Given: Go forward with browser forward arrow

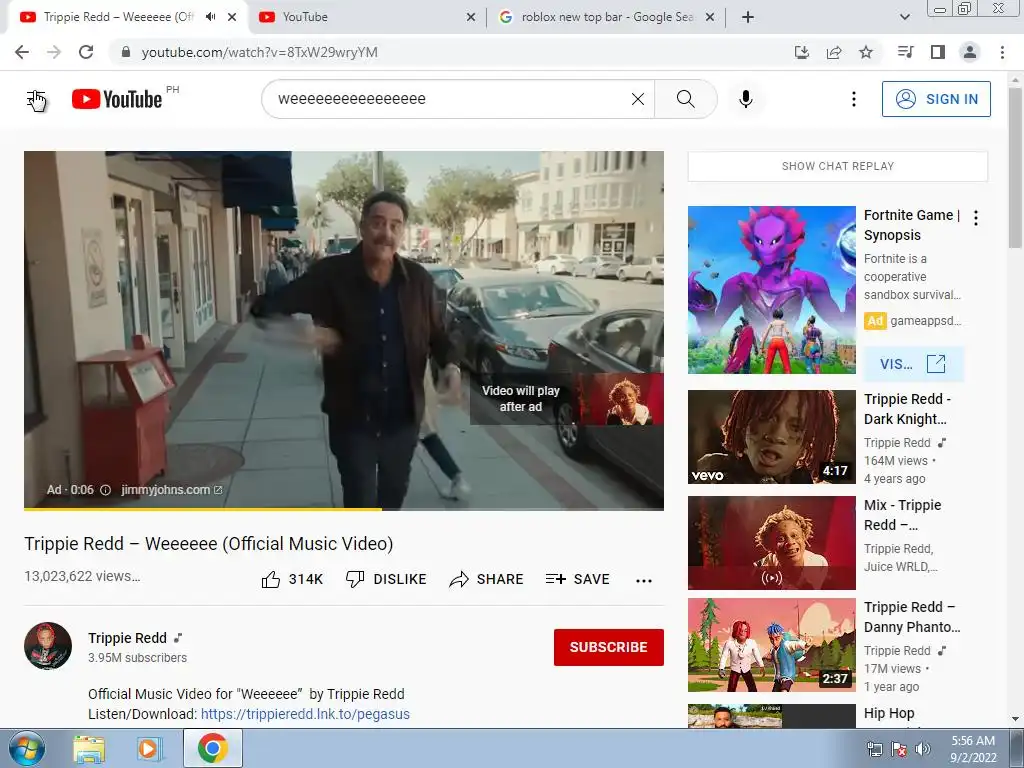Looking at the screenshot, I should pos(54,52).
